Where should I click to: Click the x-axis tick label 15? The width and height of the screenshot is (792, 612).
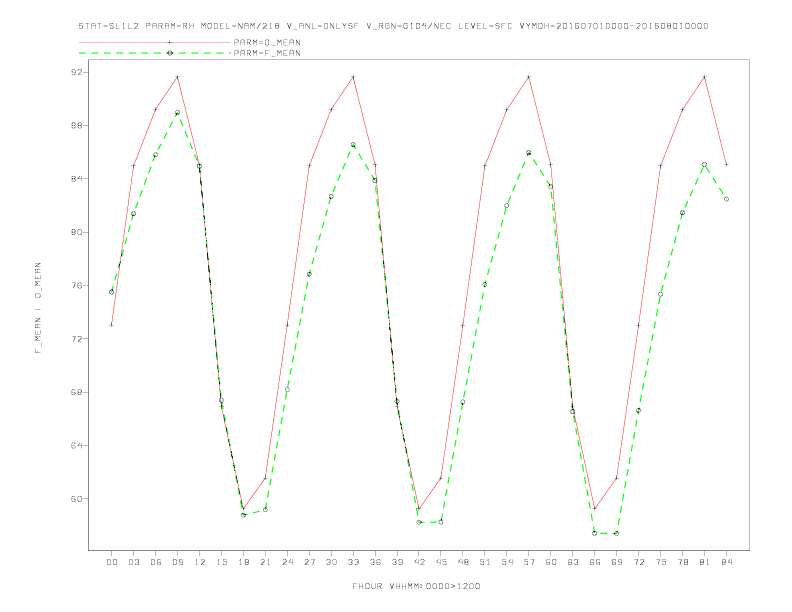click(221, 562)
